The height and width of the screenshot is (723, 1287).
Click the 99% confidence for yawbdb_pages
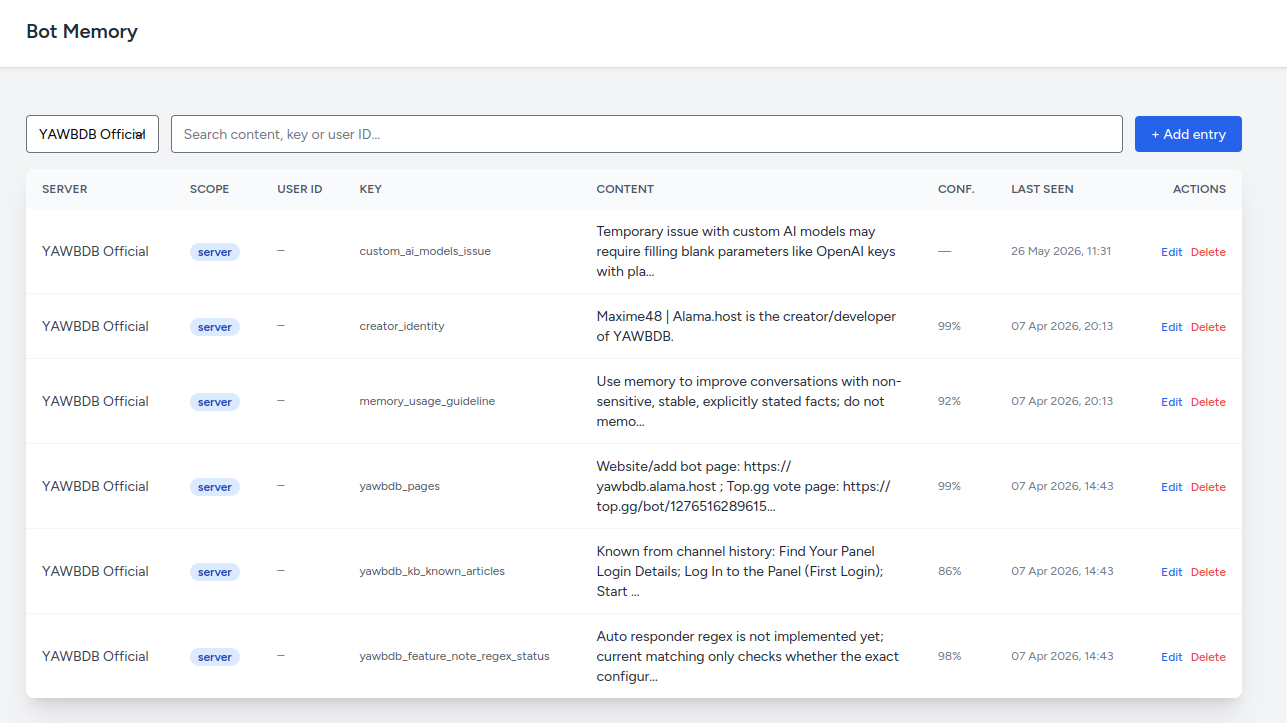(x=949, y=486)
